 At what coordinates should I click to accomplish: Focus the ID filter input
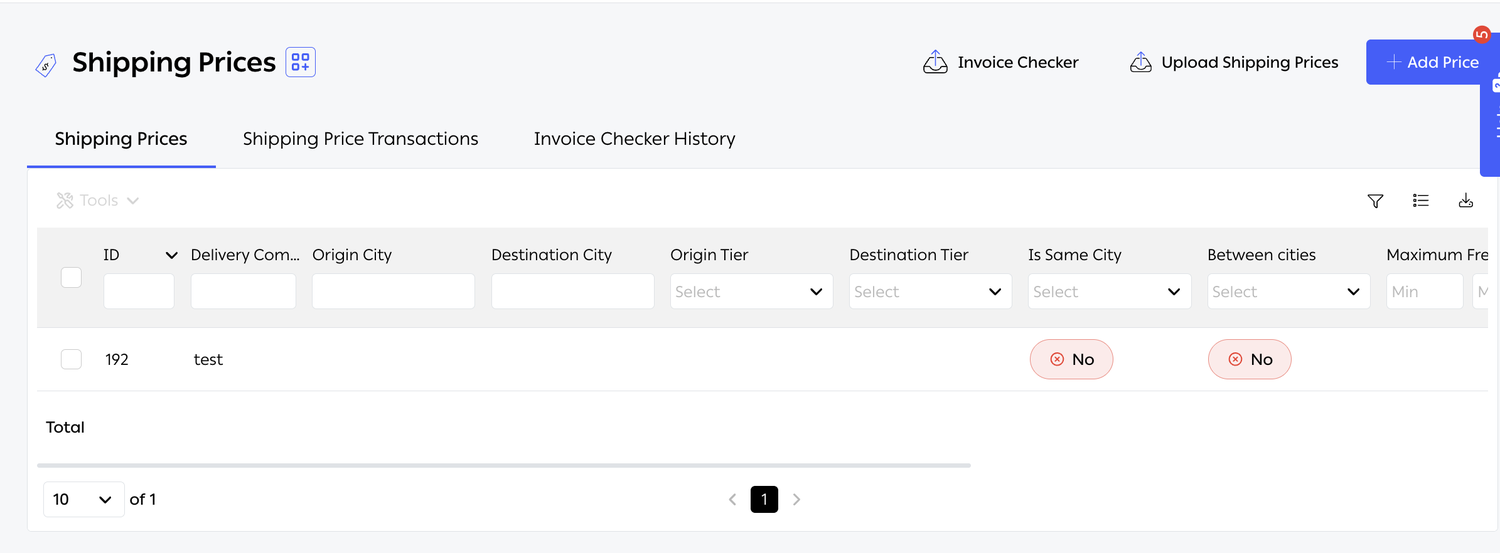click(139, 291)
